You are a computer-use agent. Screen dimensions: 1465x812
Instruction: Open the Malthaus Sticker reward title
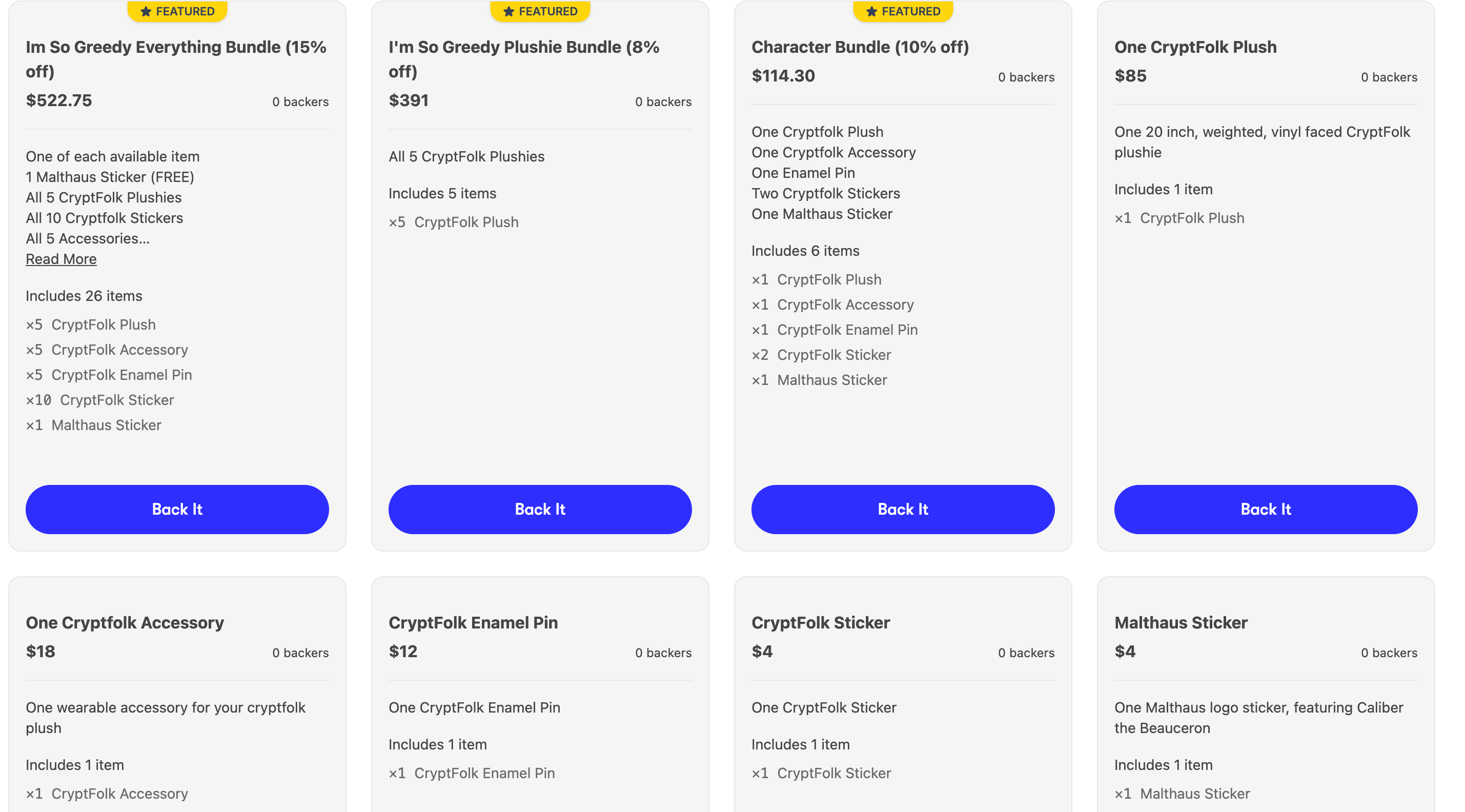(x=1181, y=623)
